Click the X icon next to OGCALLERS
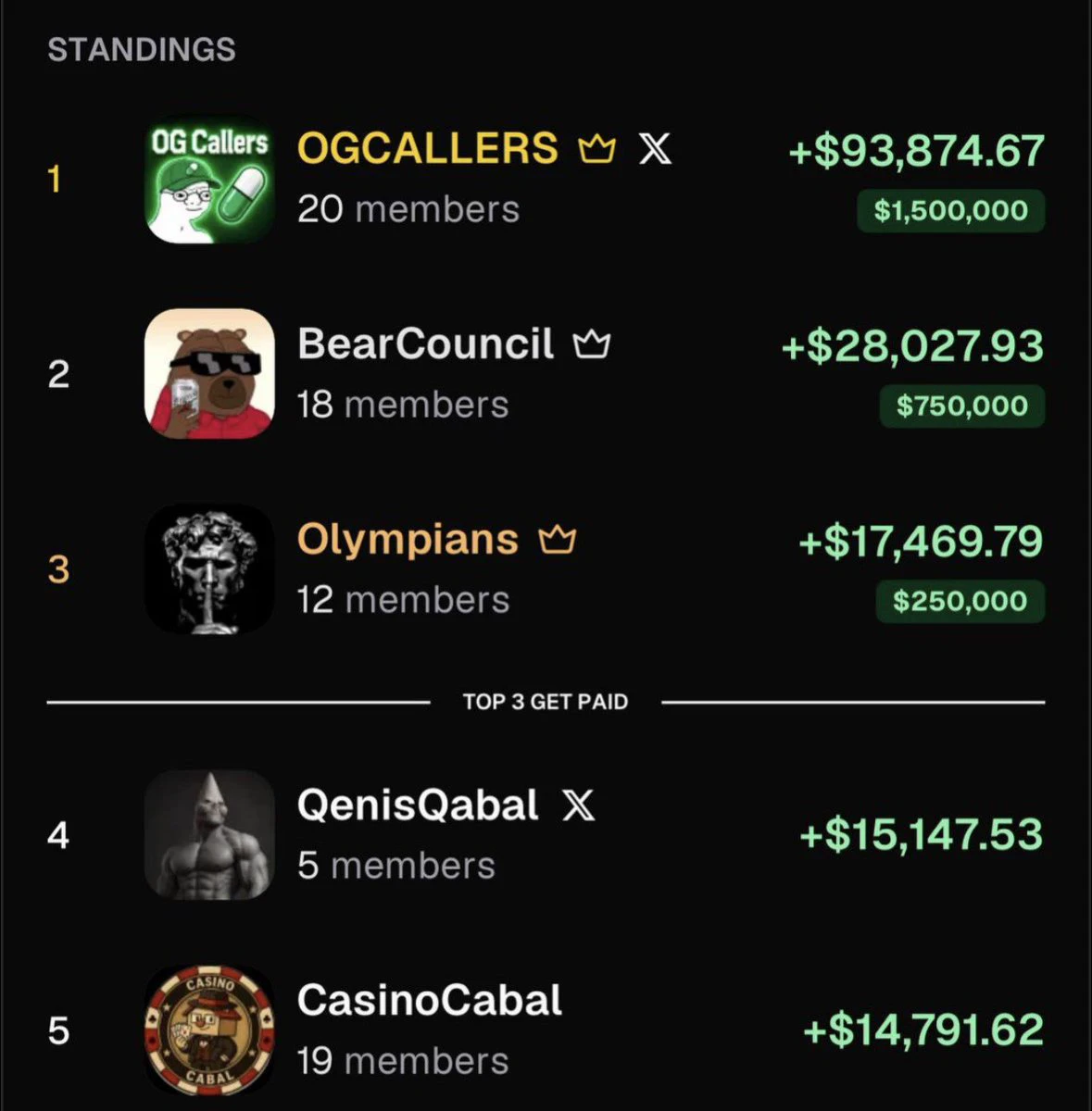 tap(656, 148)
